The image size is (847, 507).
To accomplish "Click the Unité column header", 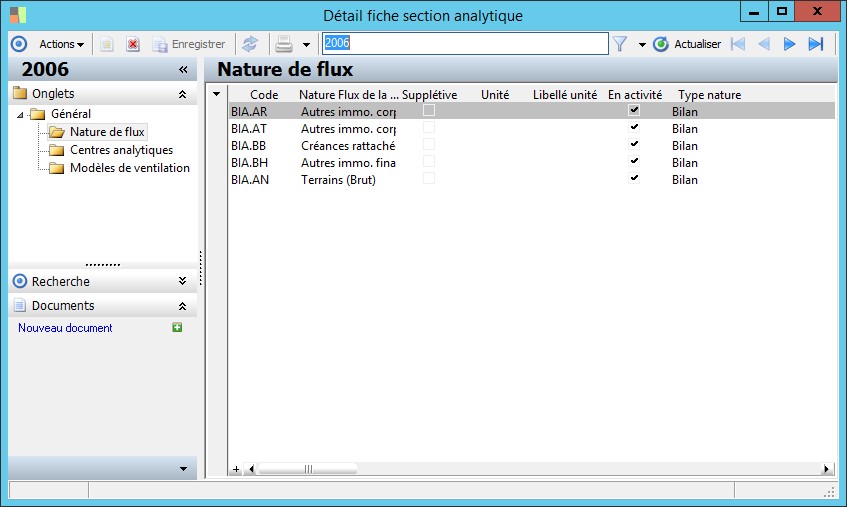I will pyautogui.click(x=495, y=94).
